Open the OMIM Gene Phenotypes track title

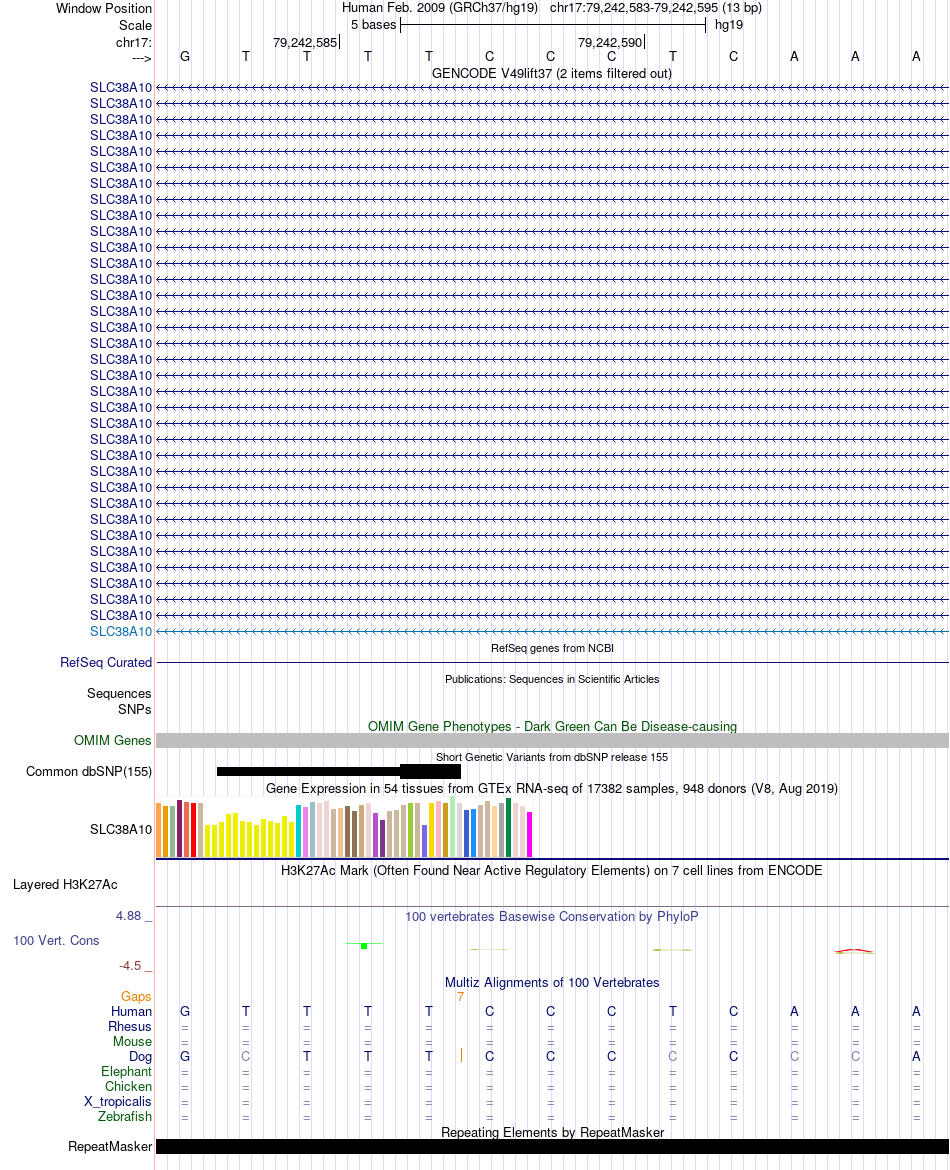(x=552, y=726)
